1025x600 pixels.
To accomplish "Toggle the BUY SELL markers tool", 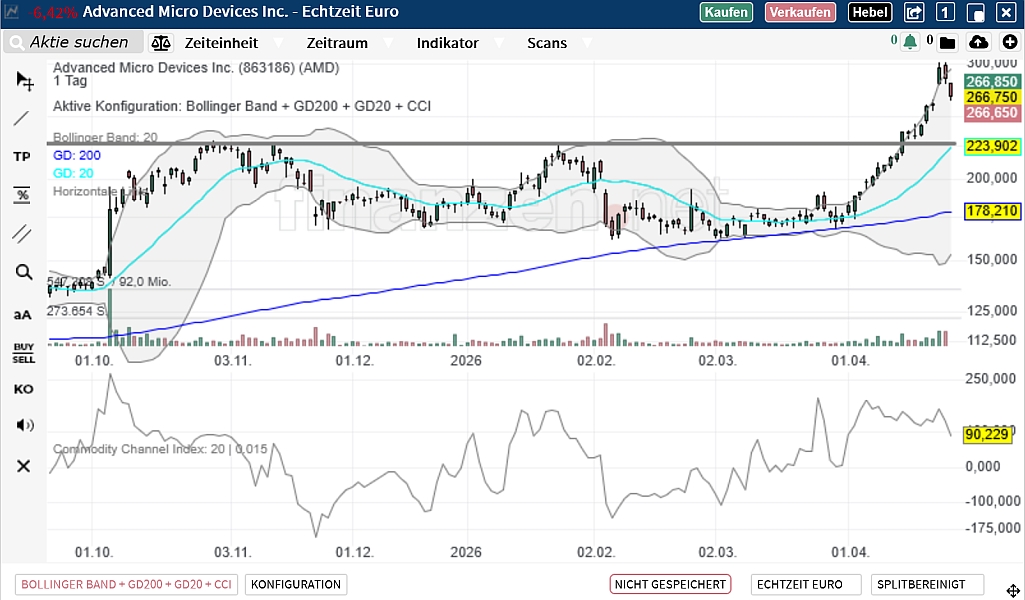I will (24, 353).
